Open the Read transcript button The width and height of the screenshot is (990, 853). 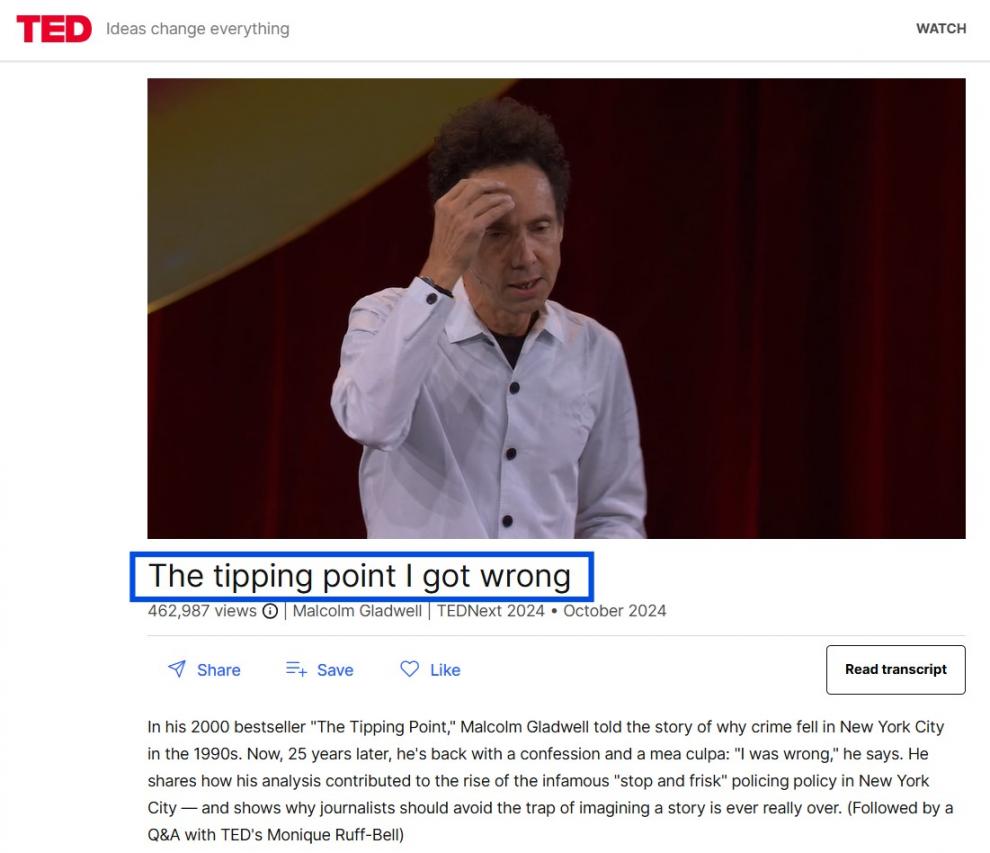click(x=895, y=669)
